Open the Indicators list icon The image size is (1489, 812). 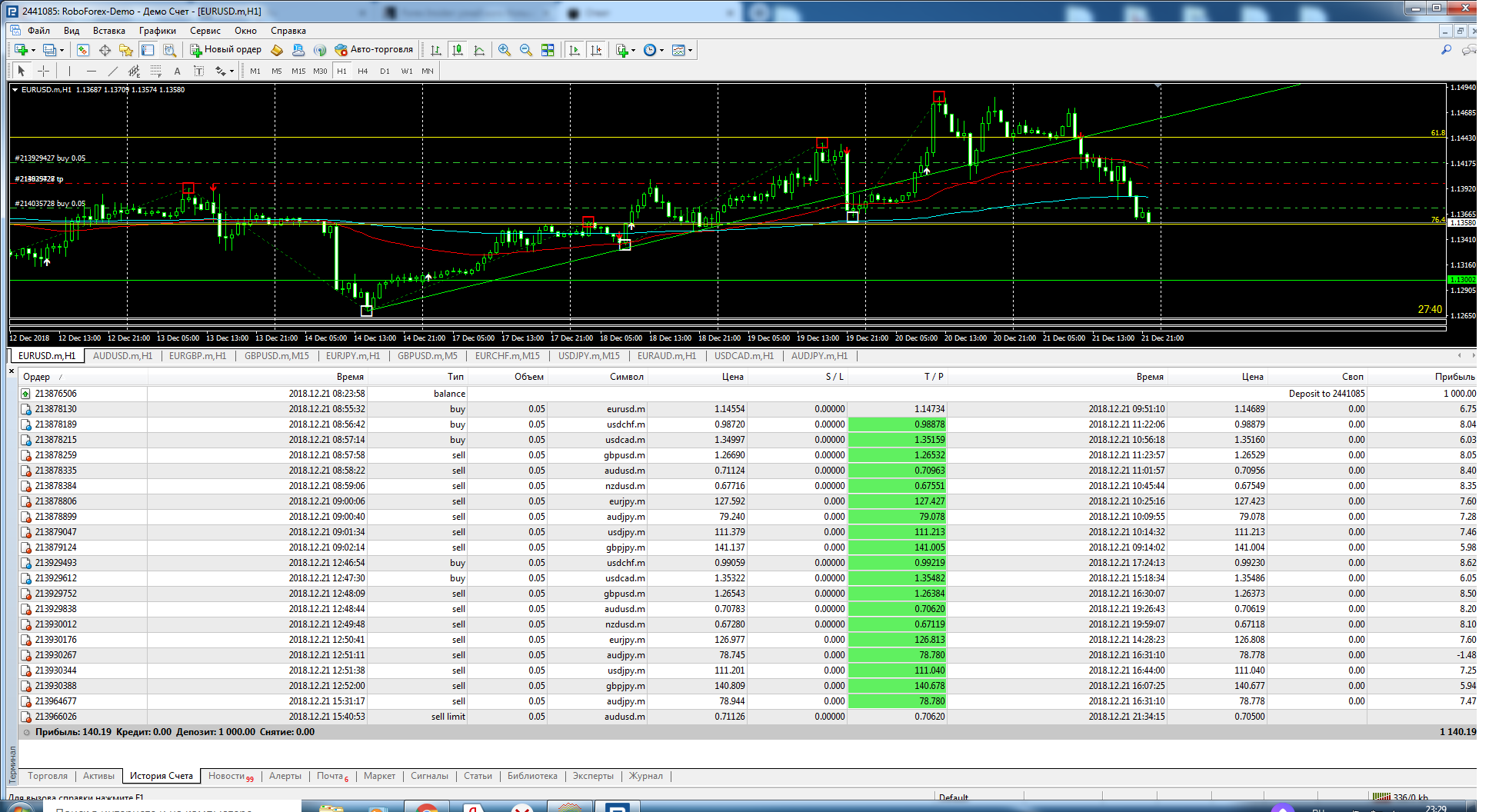click(x=621, y=50)
